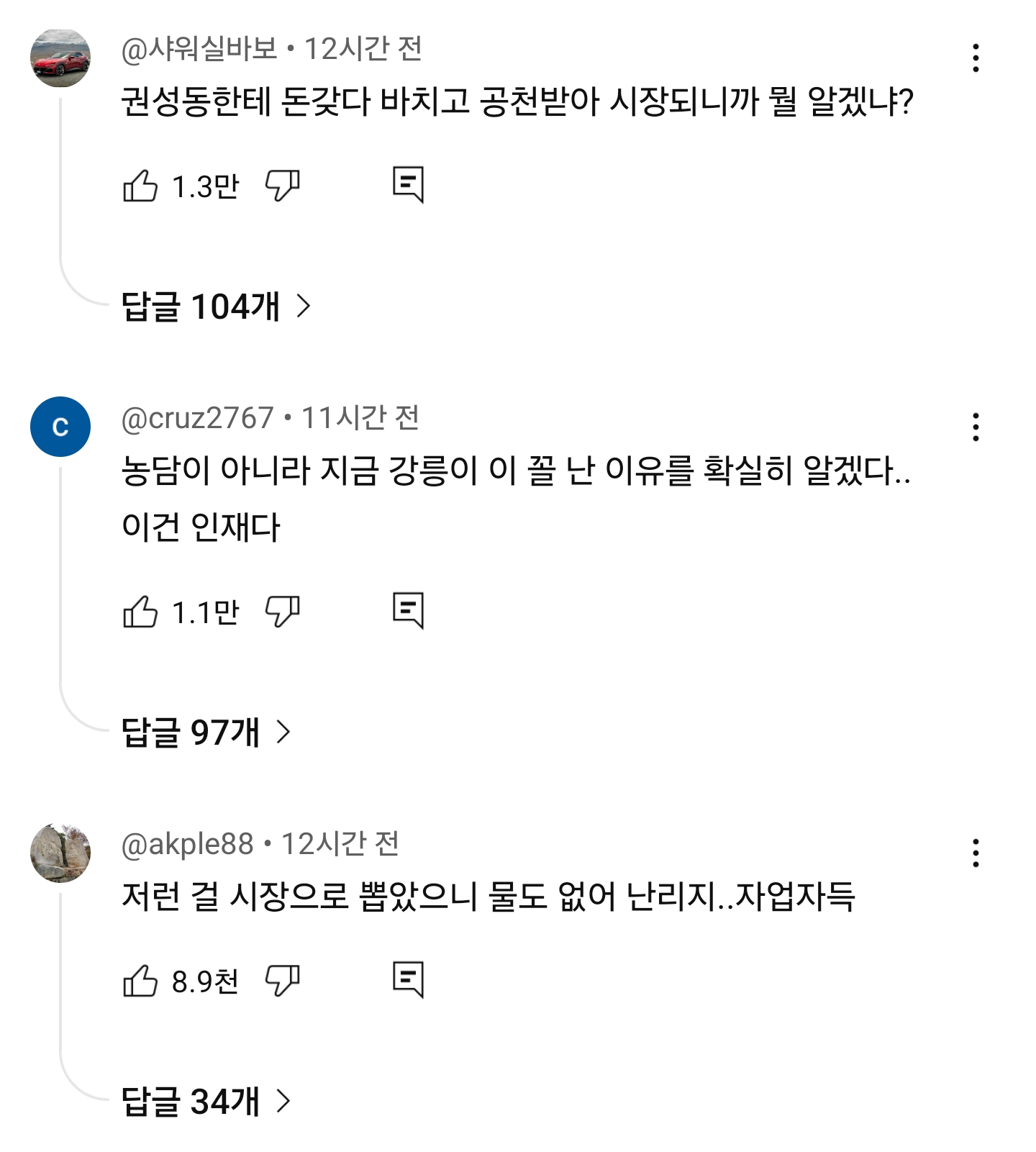Open the three-dot menu for @cruz2767's comment

(976, 427)
